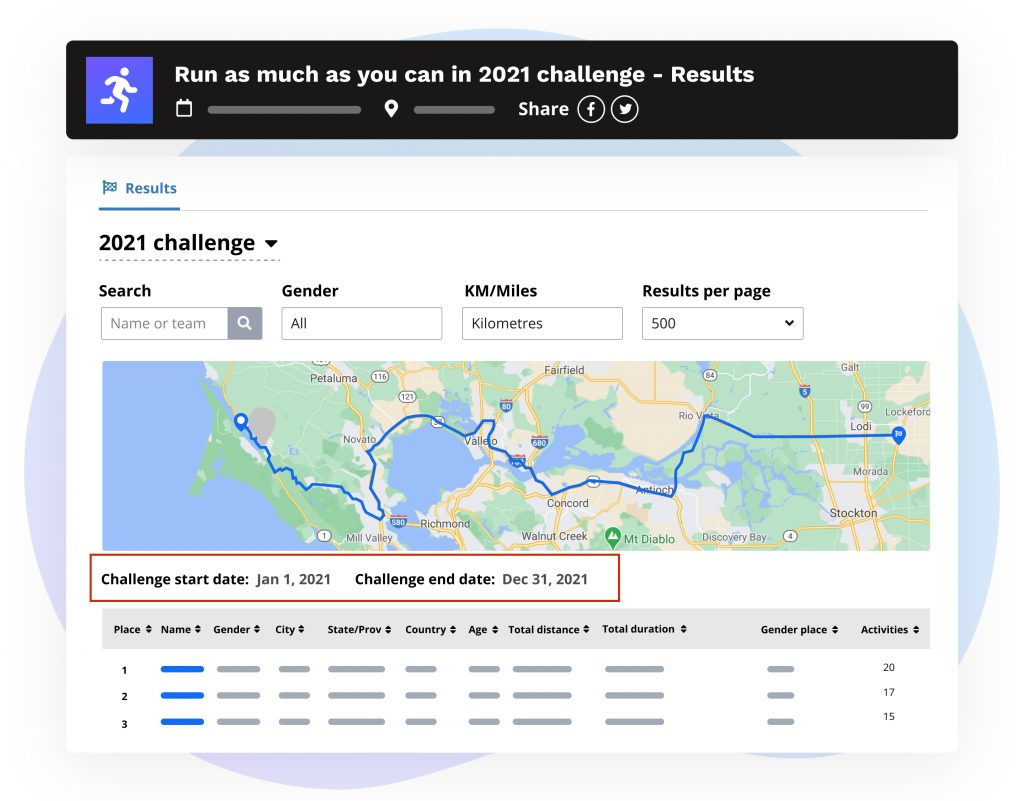Sort table by Total distance column
Screen dimensions: 1024x801
point(549,630)
